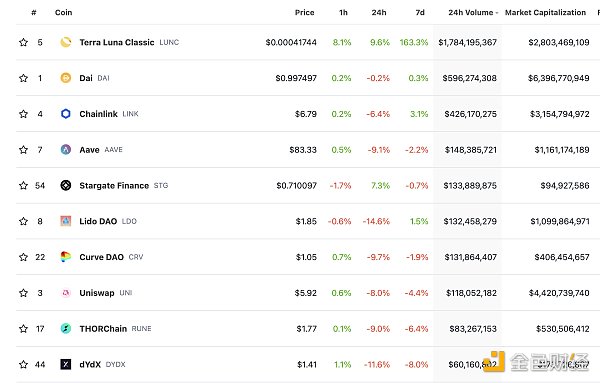600x383 pixels.
Task: Star the Stargate Finance row
Action: 23,186
